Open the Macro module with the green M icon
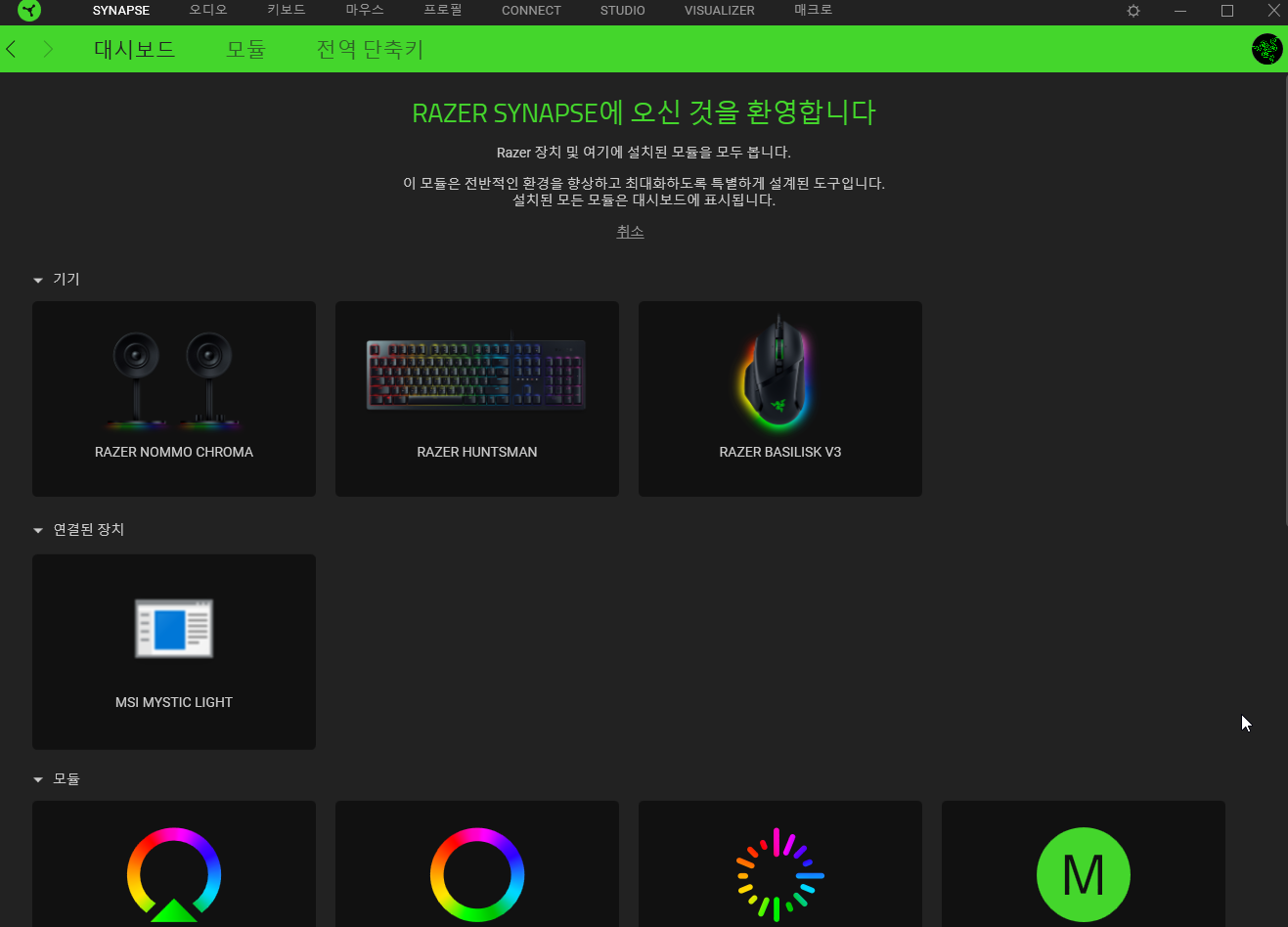This screenshot has height=927, width=1288. coord(1084,864)
